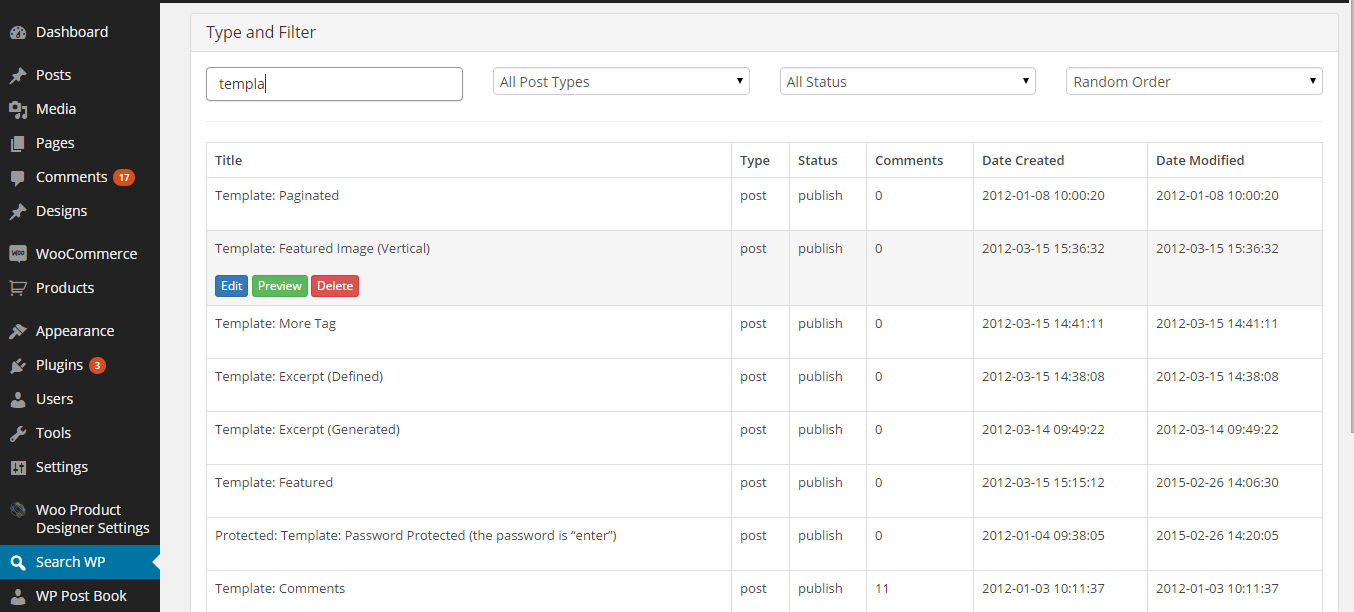Screen dimensions: 1354x612
Task: Click the green Preview button
Action: point(280,286)
